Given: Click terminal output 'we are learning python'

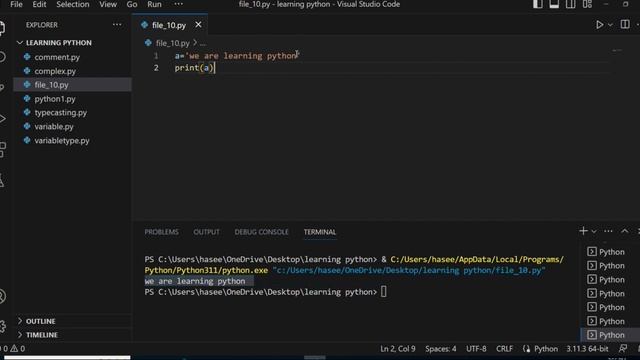Looking at the screenshot, I should point(195,281).
